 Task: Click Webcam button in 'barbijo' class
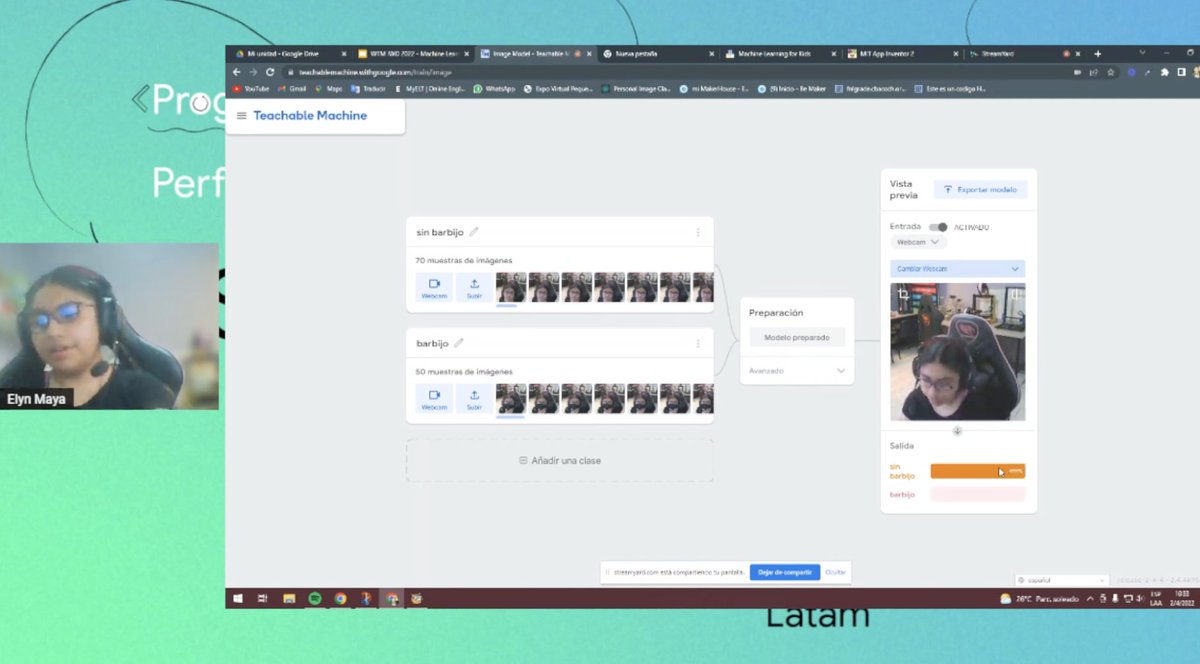[x=434, y=398]
